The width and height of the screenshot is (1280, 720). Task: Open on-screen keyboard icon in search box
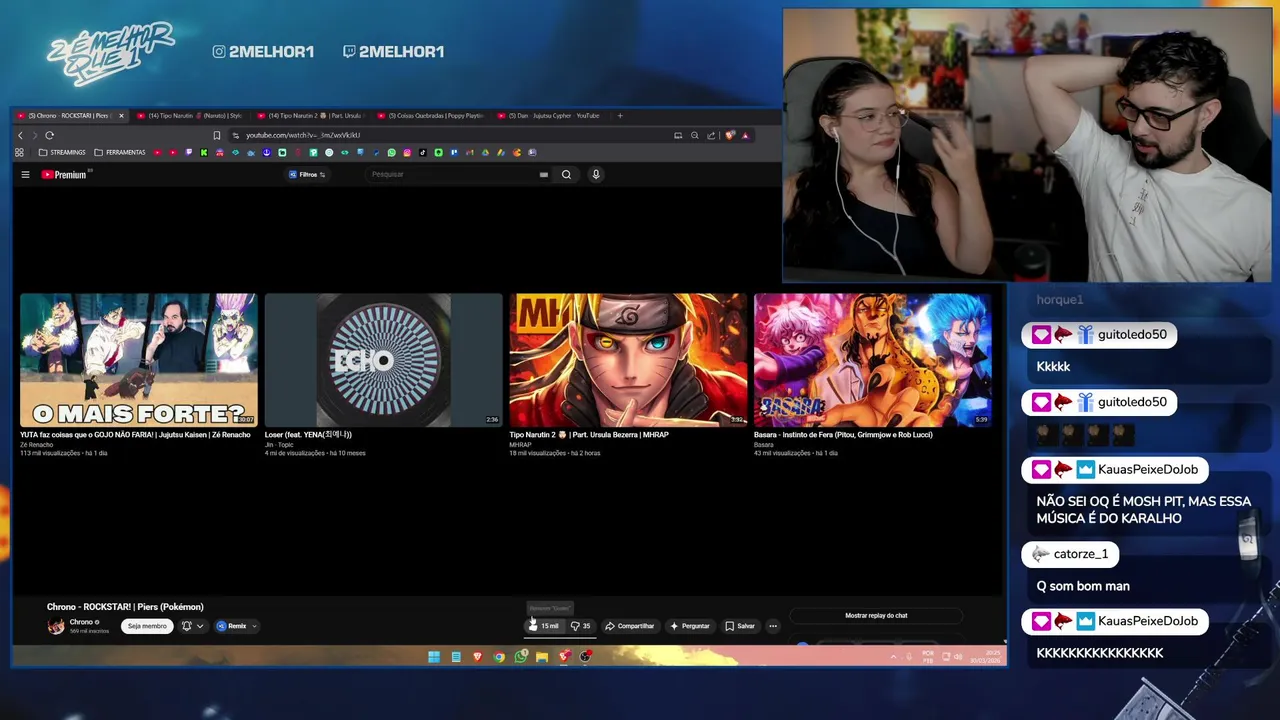coord(544,174)
